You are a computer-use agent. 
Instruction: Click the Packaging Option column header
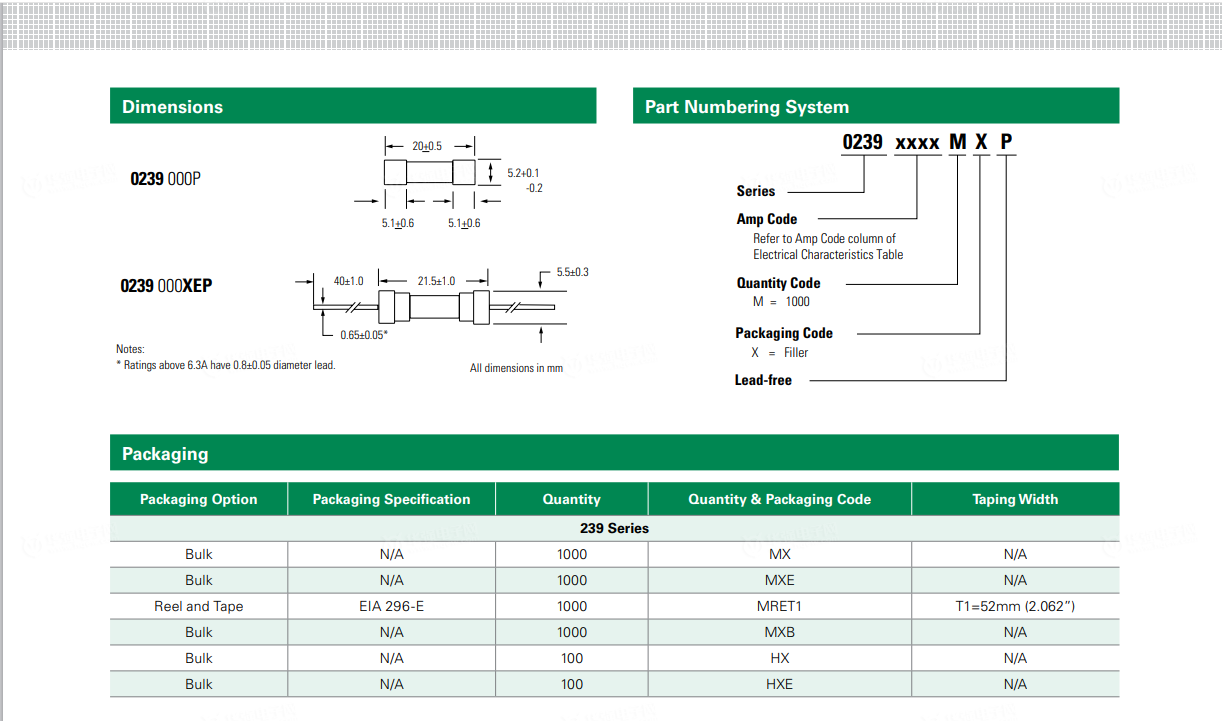pyautogui.click(x=198, y=499)
